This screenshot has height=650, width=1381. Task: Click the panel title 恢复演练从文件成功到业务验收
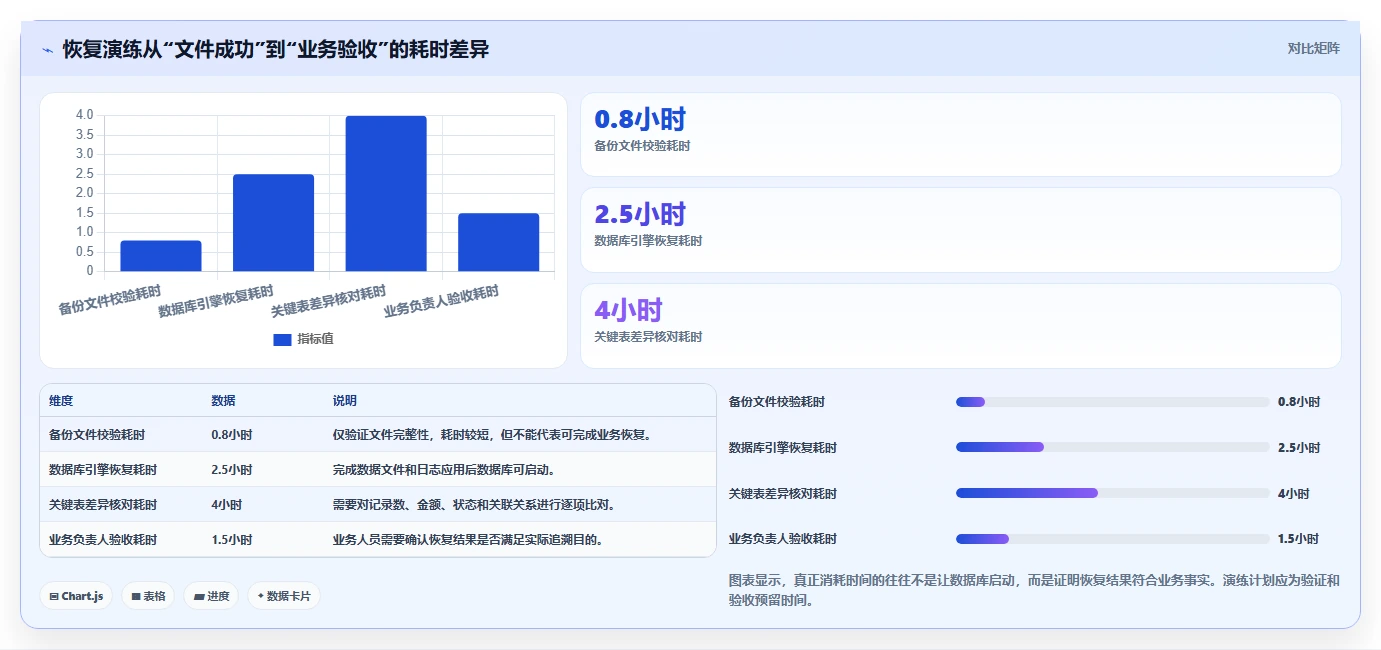[276, 49]
